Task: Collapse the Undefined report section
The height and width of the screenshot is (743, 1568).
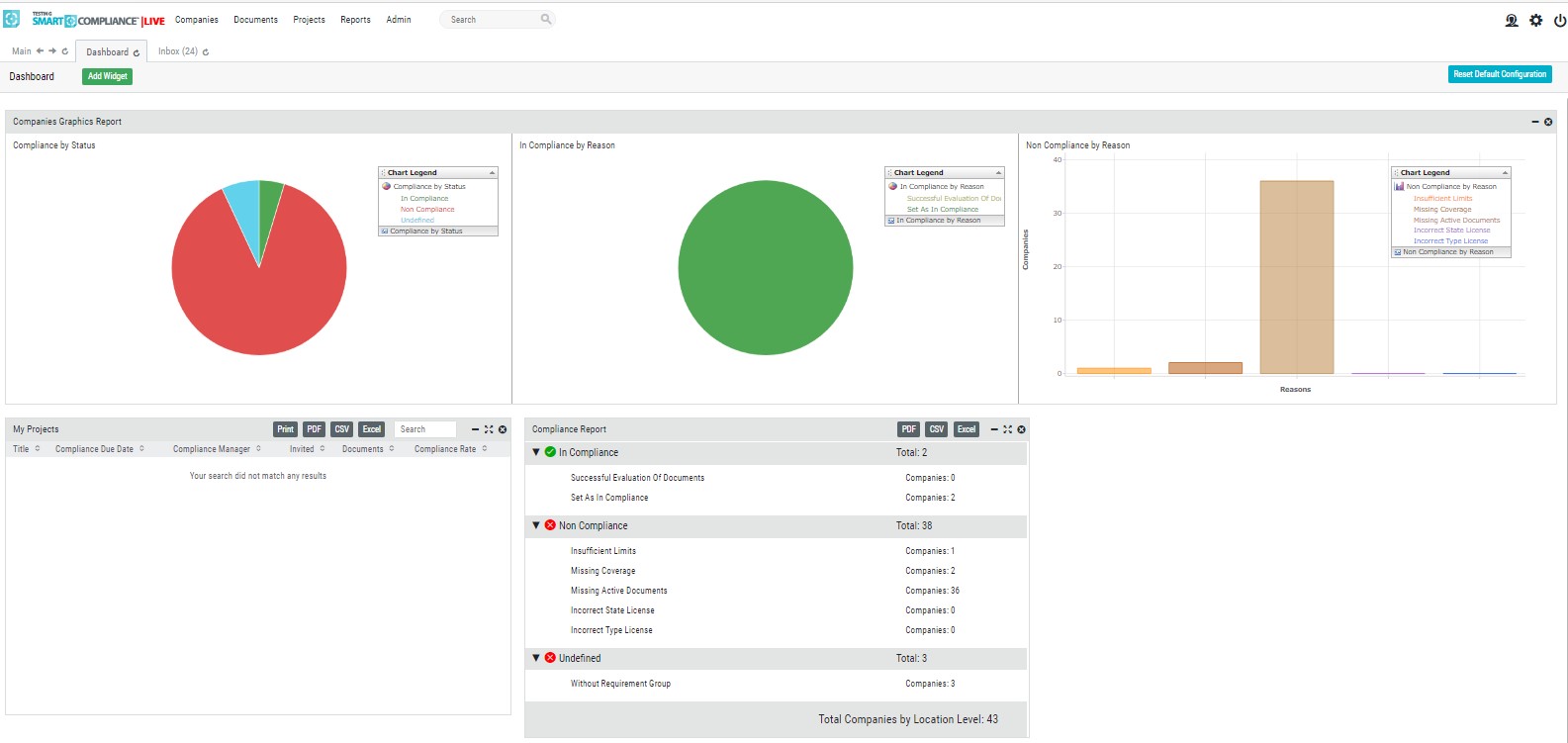Action: click(x=536, y=658)
